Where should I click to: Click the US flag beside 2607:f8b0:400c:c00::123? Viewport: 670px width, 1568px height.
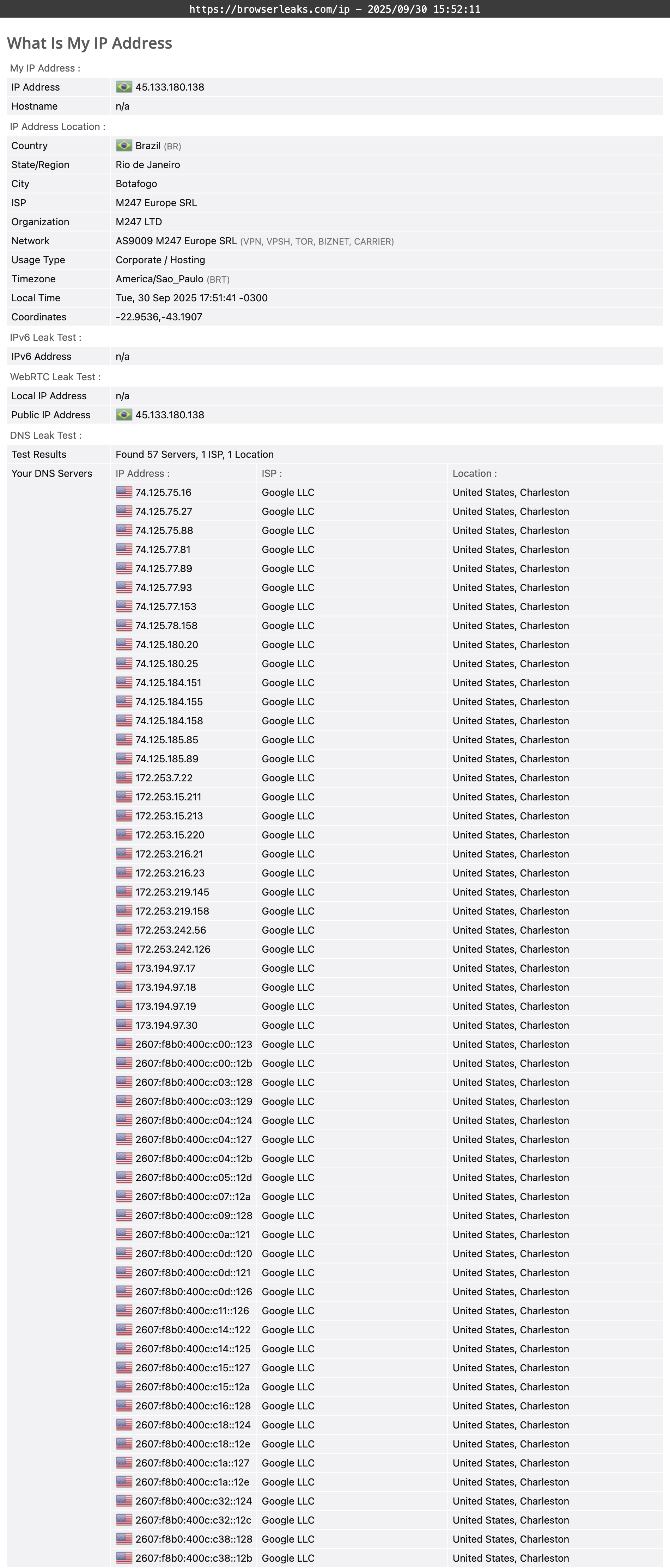pyautogui.click(x=124, y=1044)
